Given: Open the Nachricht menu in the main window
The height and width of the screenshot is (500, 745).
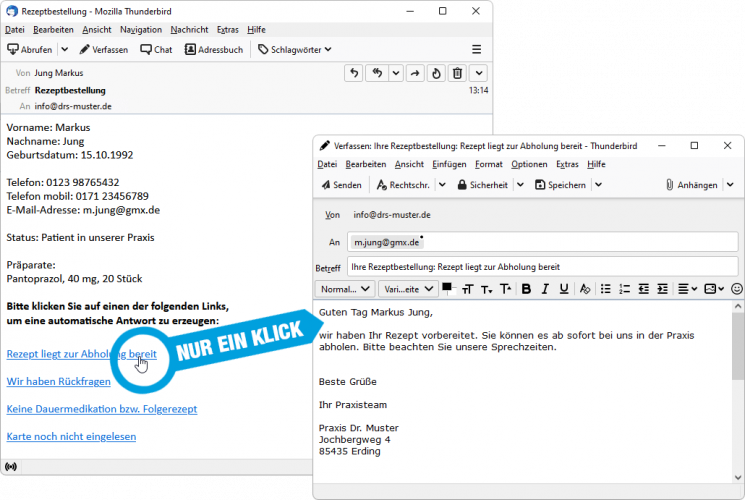Looking at the screenshot, I should [x=189, y=30].
